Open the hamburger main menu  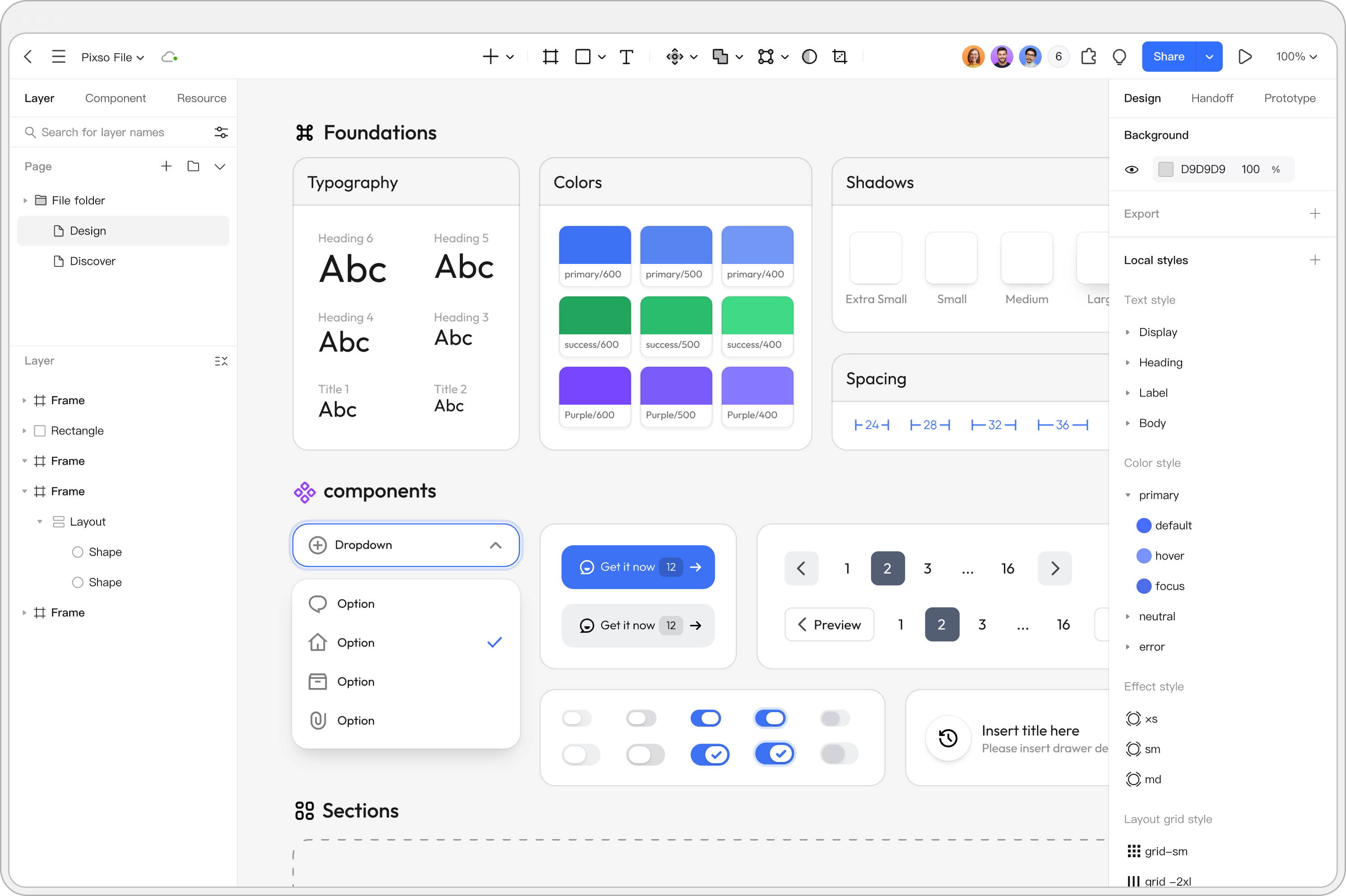click(58, 56)
